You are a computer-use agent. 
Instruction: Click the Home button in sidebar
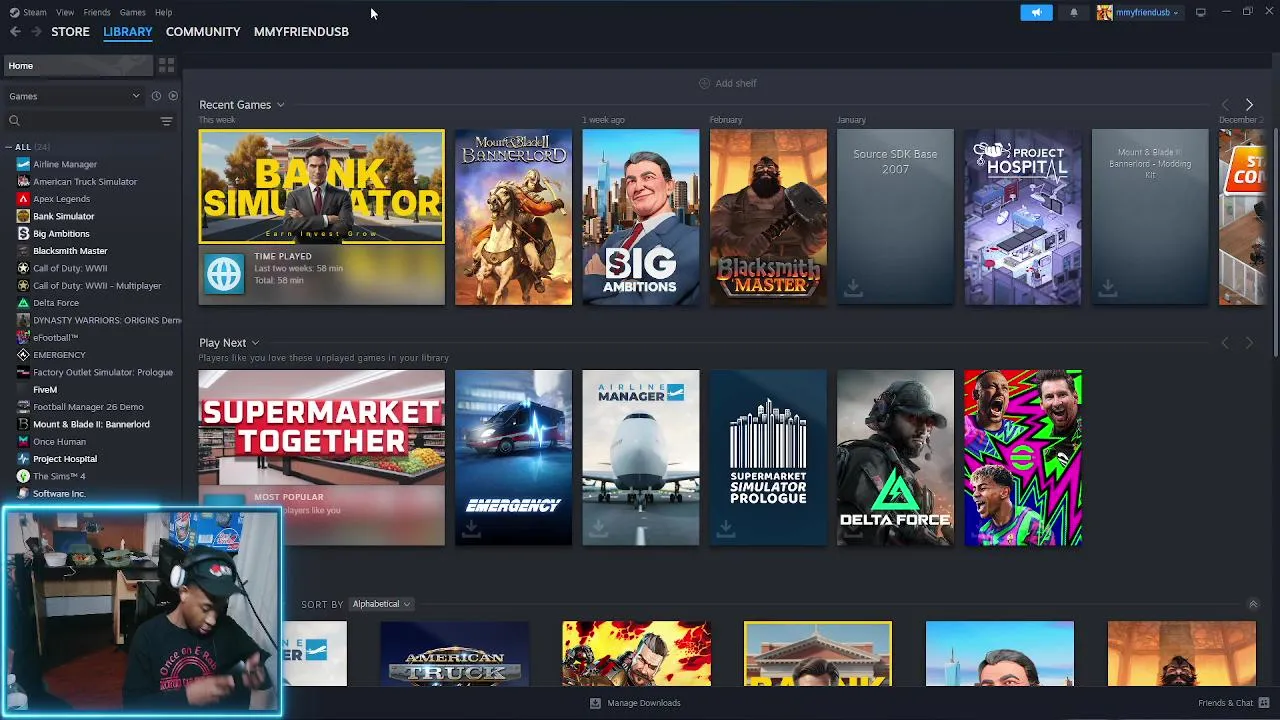77,65
